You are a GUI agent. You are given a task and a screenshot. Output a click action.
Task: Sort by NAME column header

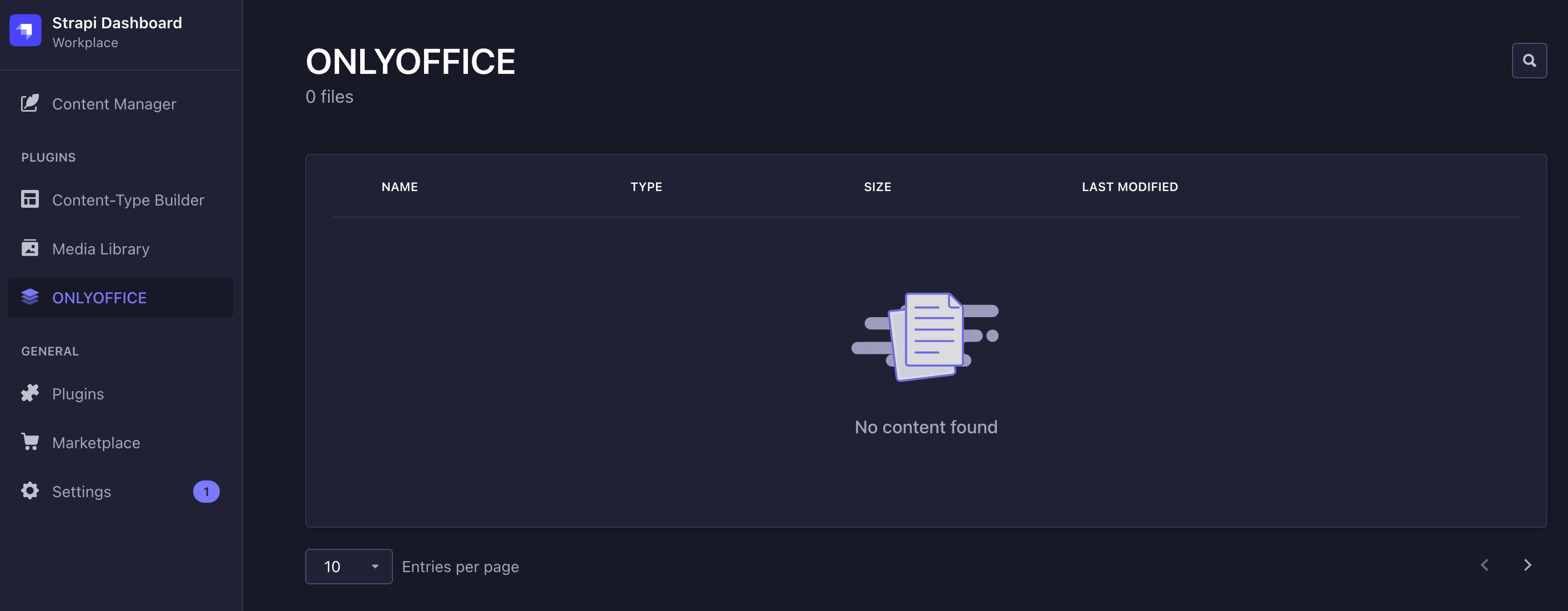399,187
